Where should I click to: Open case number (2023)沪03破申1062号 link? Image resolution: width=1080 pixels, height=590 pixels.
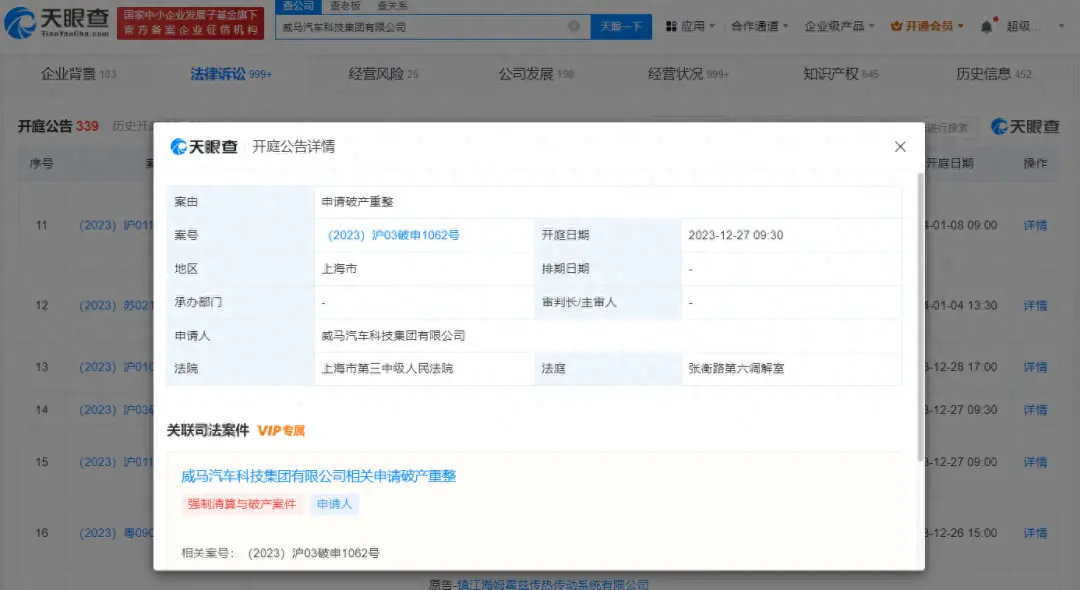393,235
